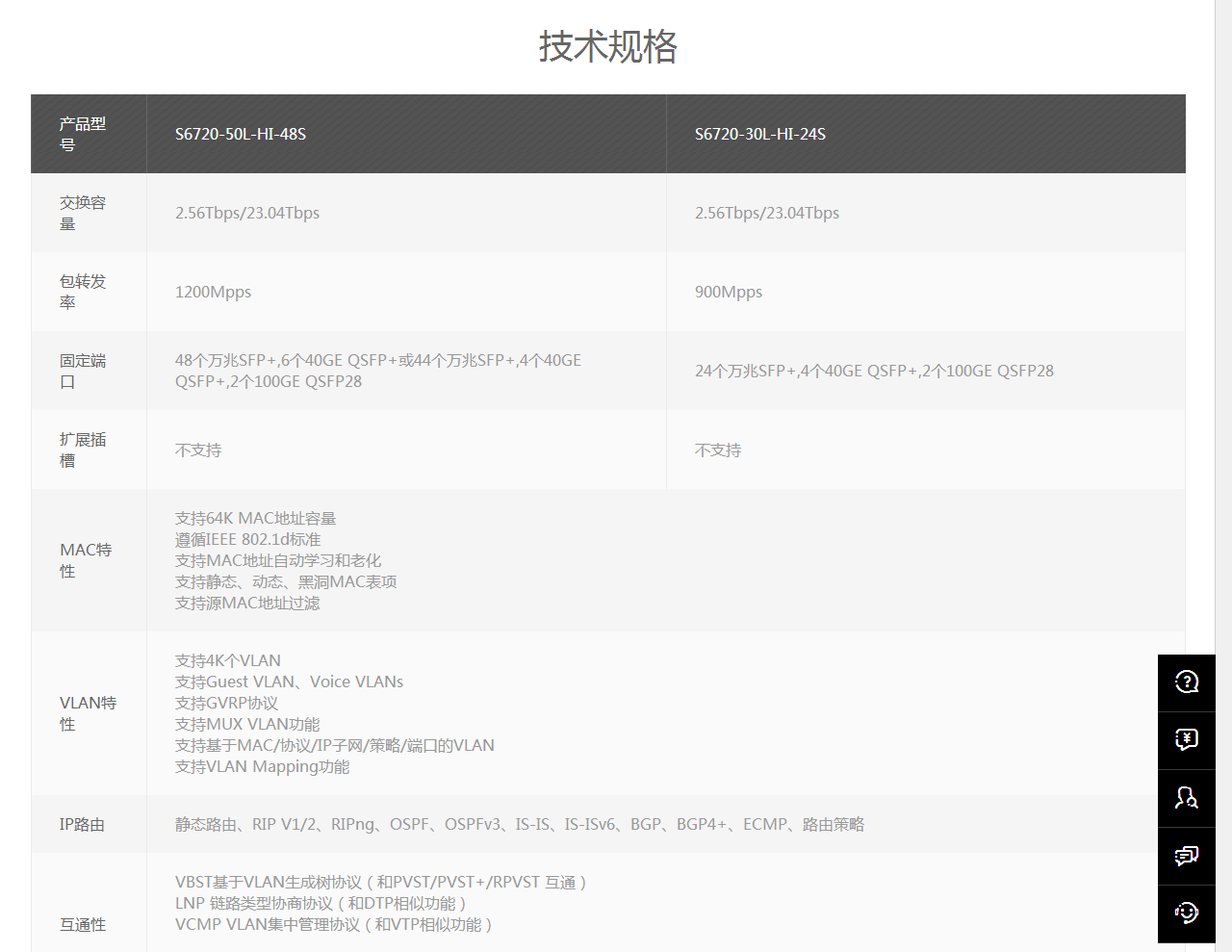Click the 支持源MAC地址过滤 line
1232x952 pixels.
tap(247, 603)
